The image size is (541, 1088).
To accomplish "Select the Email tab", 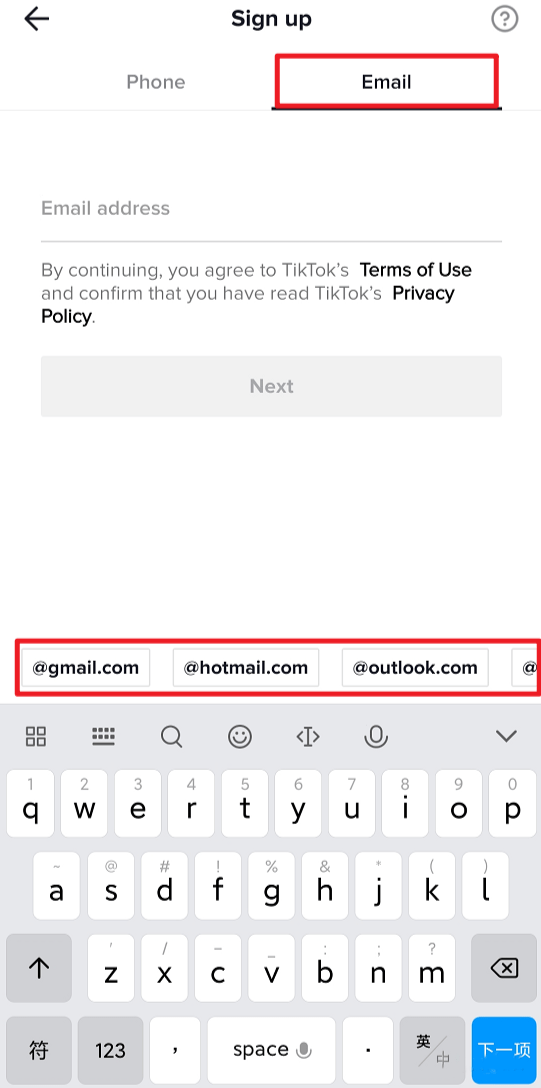I will pos(386,82).
